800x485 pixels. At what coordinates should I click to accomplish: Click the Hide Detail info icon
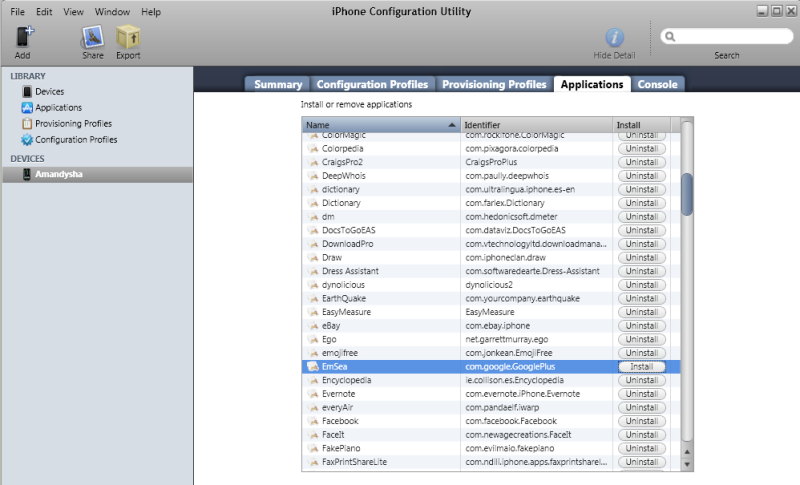(x=614, y=38)
